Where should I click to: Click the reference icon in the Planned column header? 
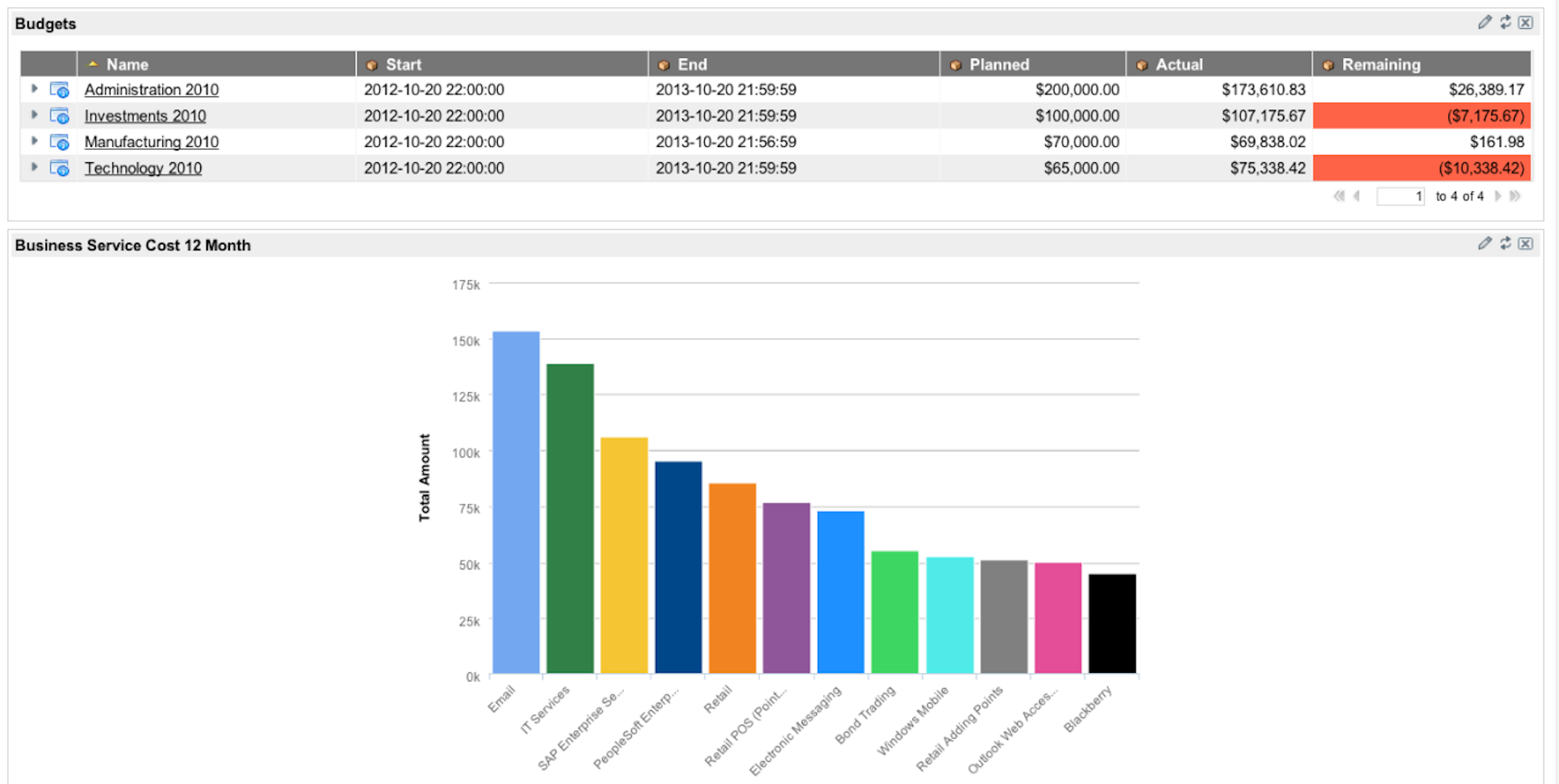click(x=956, y=64)
